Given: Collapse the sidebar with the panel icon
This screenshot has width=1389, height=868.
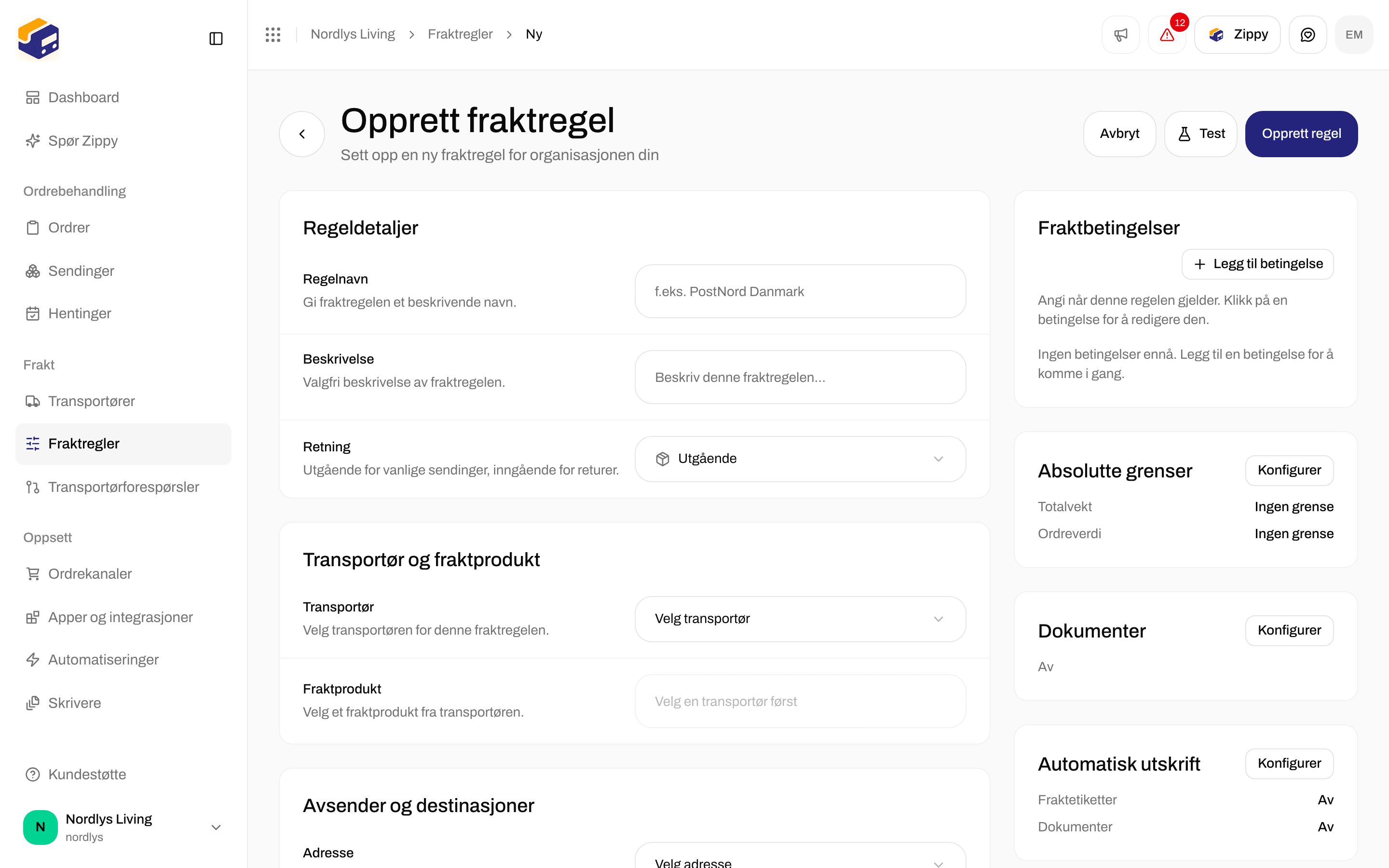Looking at the screenshot, I should (216, 39).
